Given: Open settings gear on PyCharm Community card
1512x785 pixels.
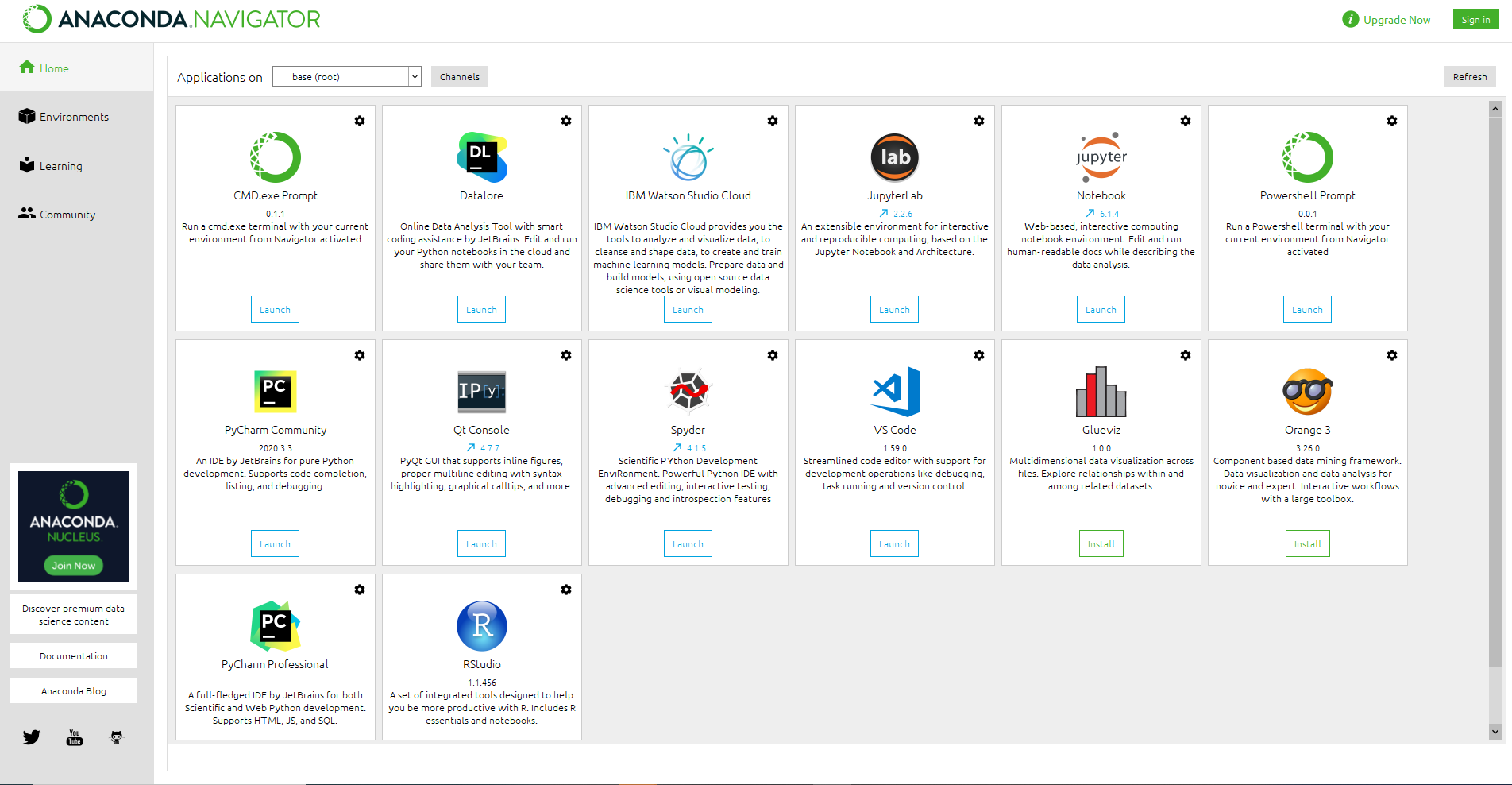Looking at the screenshot, I should click(x=360, y=355).
